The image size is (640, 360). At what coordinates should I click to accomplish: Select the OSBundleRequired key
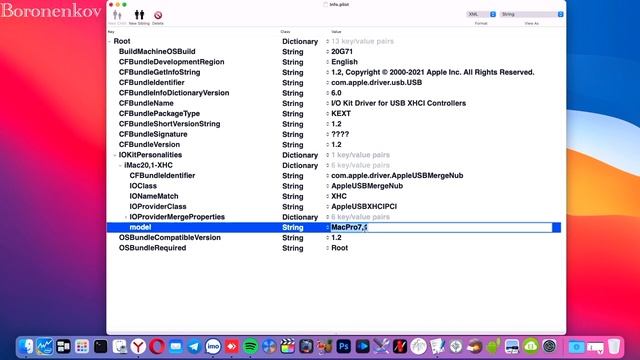(x=152, y=248)
